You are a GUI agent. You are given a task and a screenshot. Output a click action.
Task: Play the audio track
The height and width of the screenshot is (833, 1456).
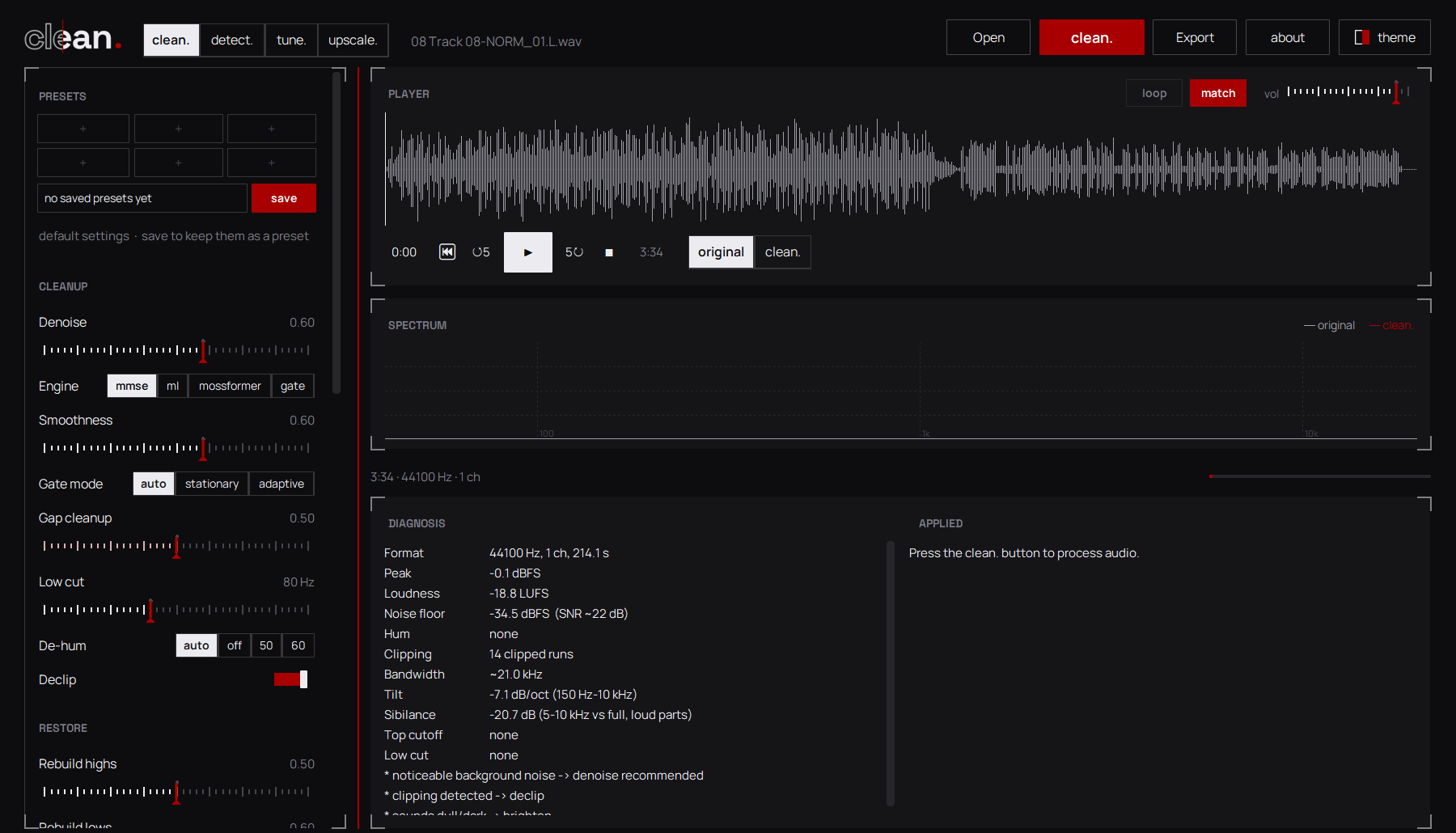click(x=528, y=252)
